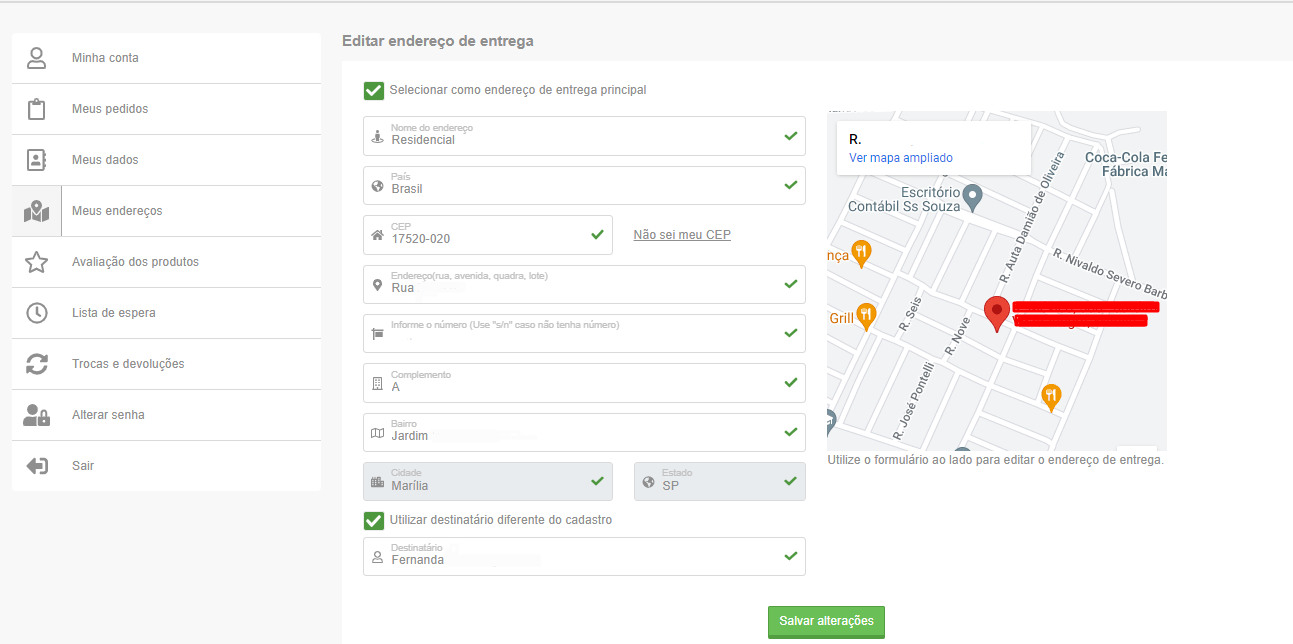
Task: Click the refresh arrows icon for Trocas e devoluções
Action: pyautogui.click(x=37, y=364)
